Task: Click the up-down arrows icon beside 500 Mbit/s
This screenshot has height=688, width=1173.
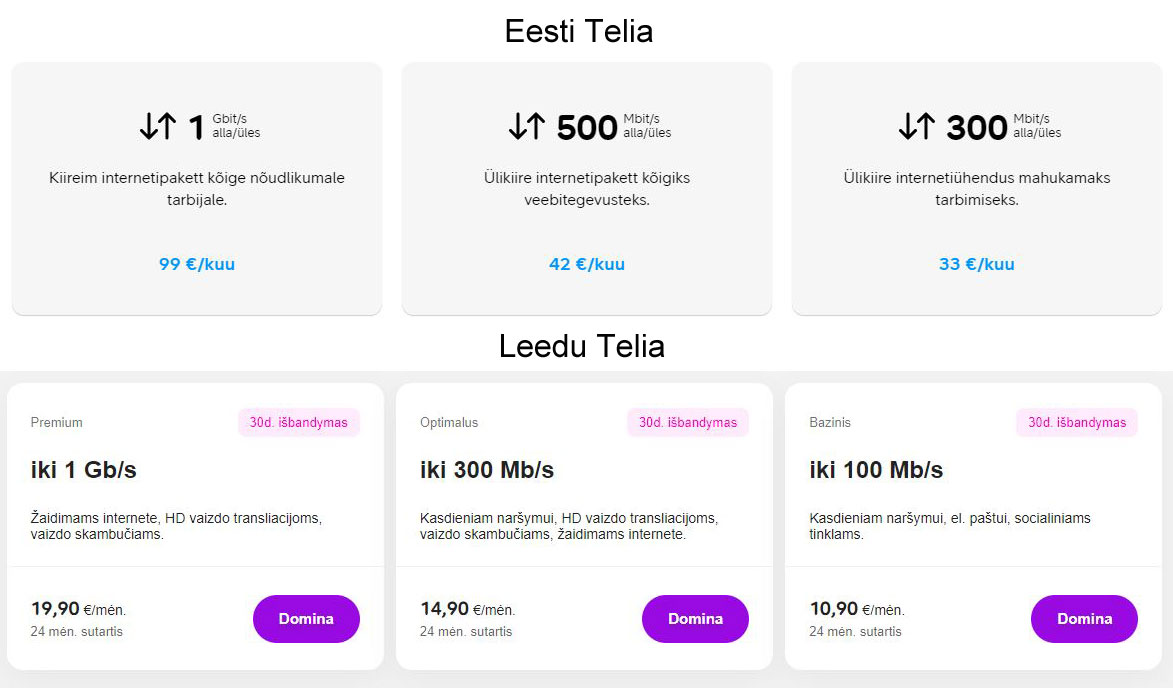Action: (x=527, y=126)
